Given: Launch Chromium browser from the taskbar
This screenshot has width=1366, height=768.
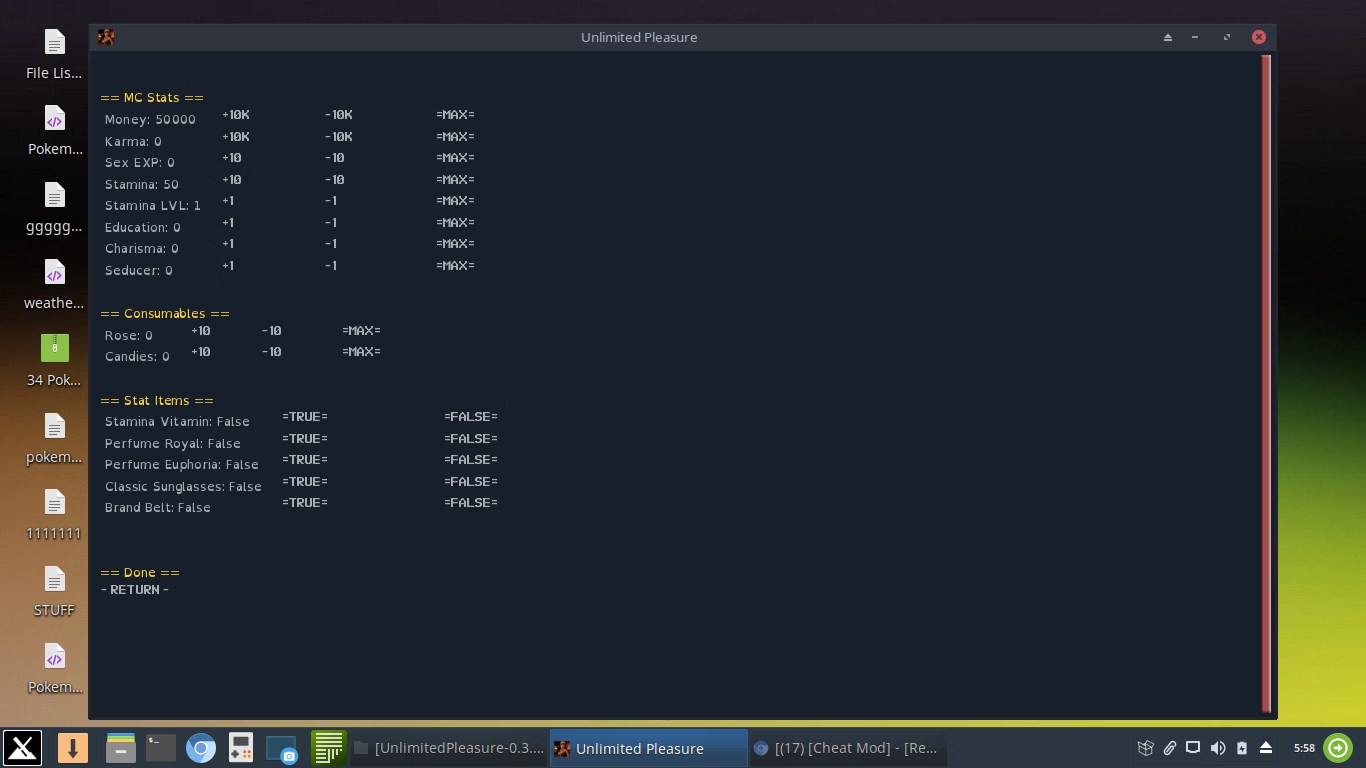Looking at the screenshot, I should tap(201, 748).
